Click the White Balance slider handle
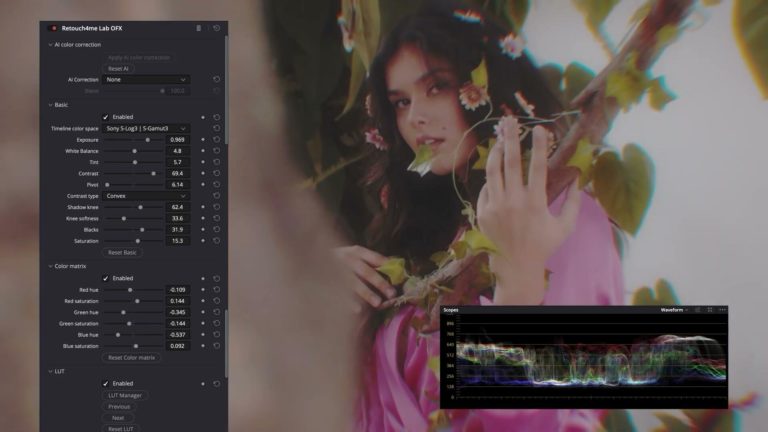This screenshot has width=768, height=432. 135,151
